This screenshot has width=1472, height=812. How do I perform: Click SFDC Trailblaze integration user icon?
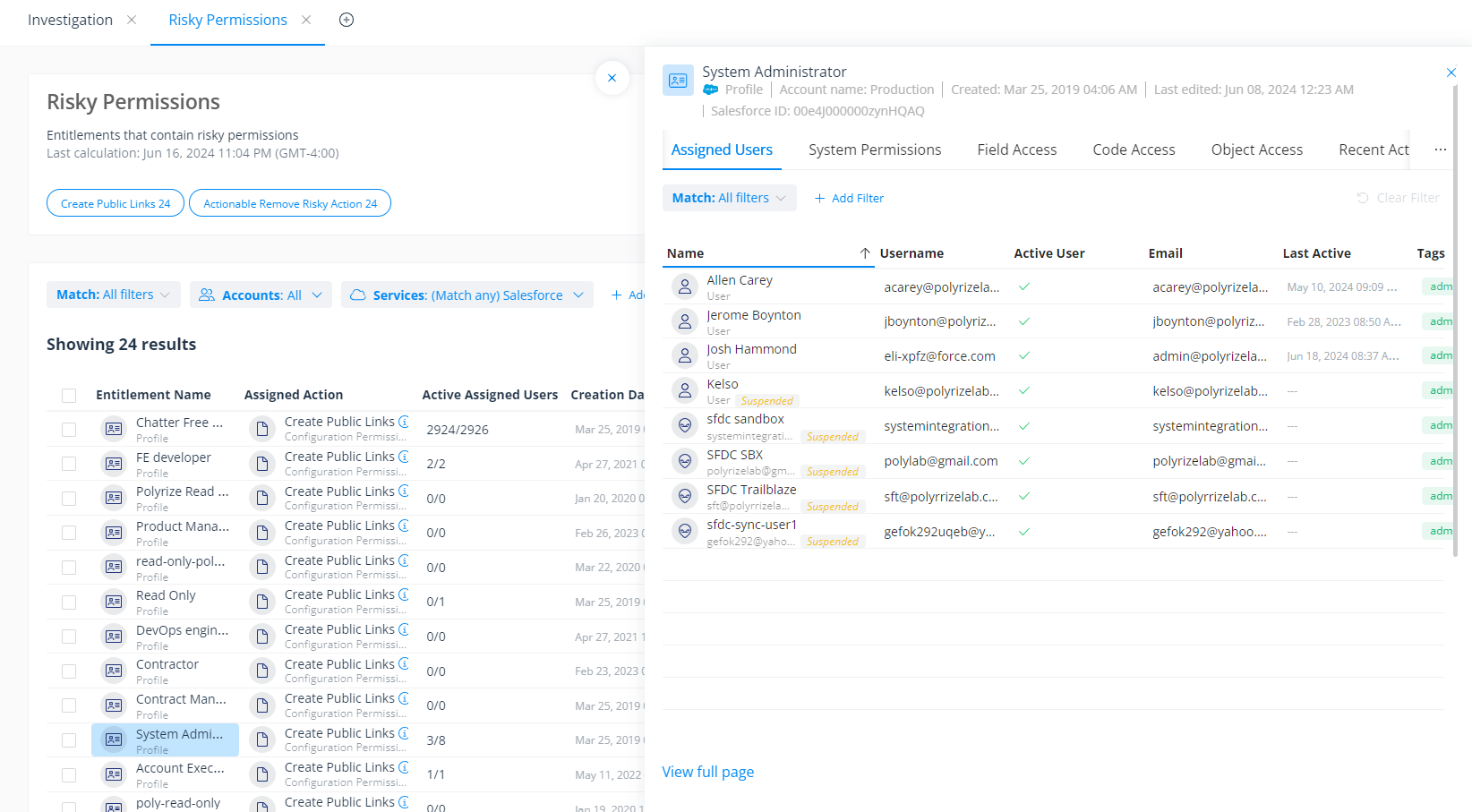point(685,496)
